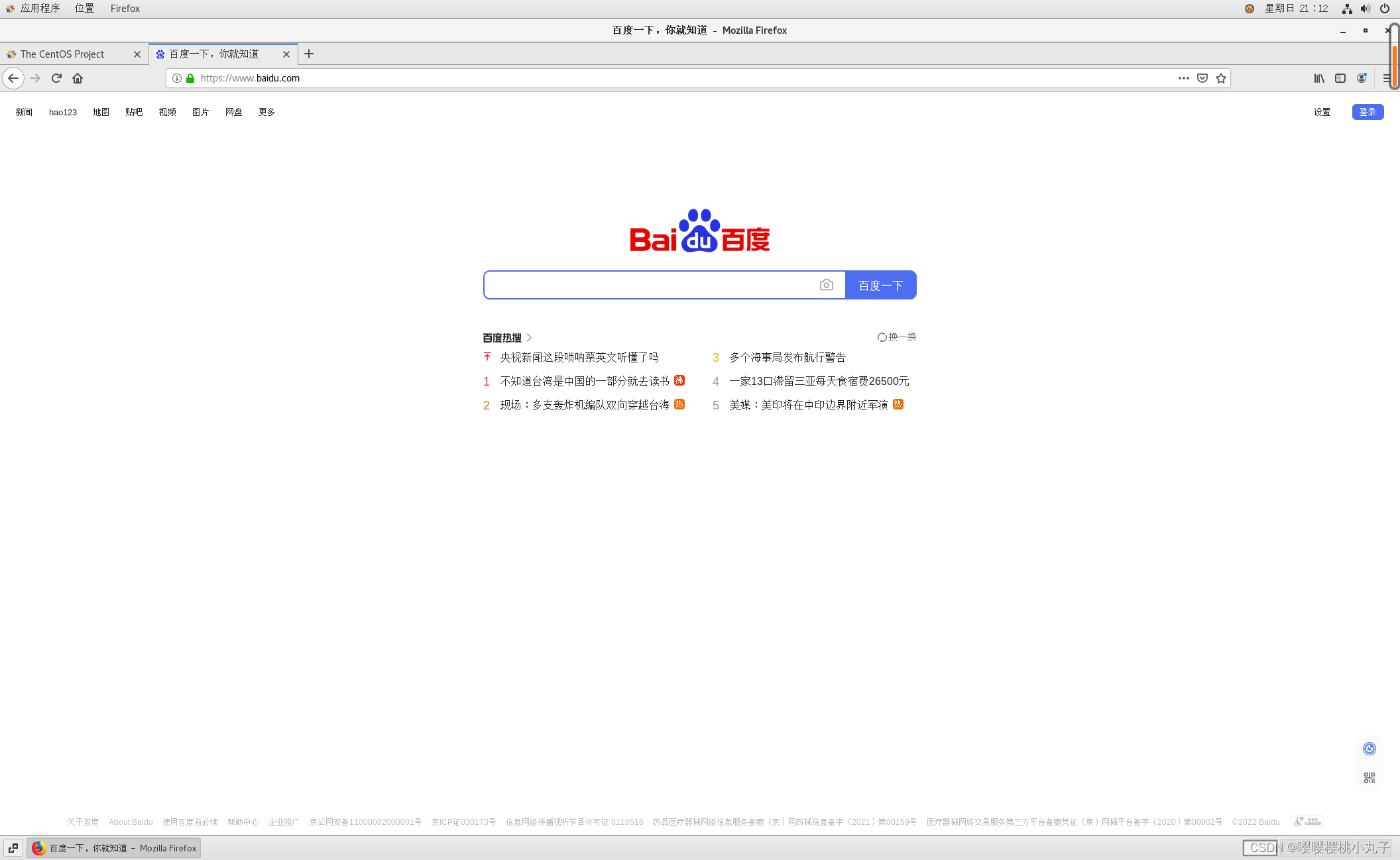Close The CentOS Project tab
This screenshot has height=860, width=1400.
pos(137,54)
